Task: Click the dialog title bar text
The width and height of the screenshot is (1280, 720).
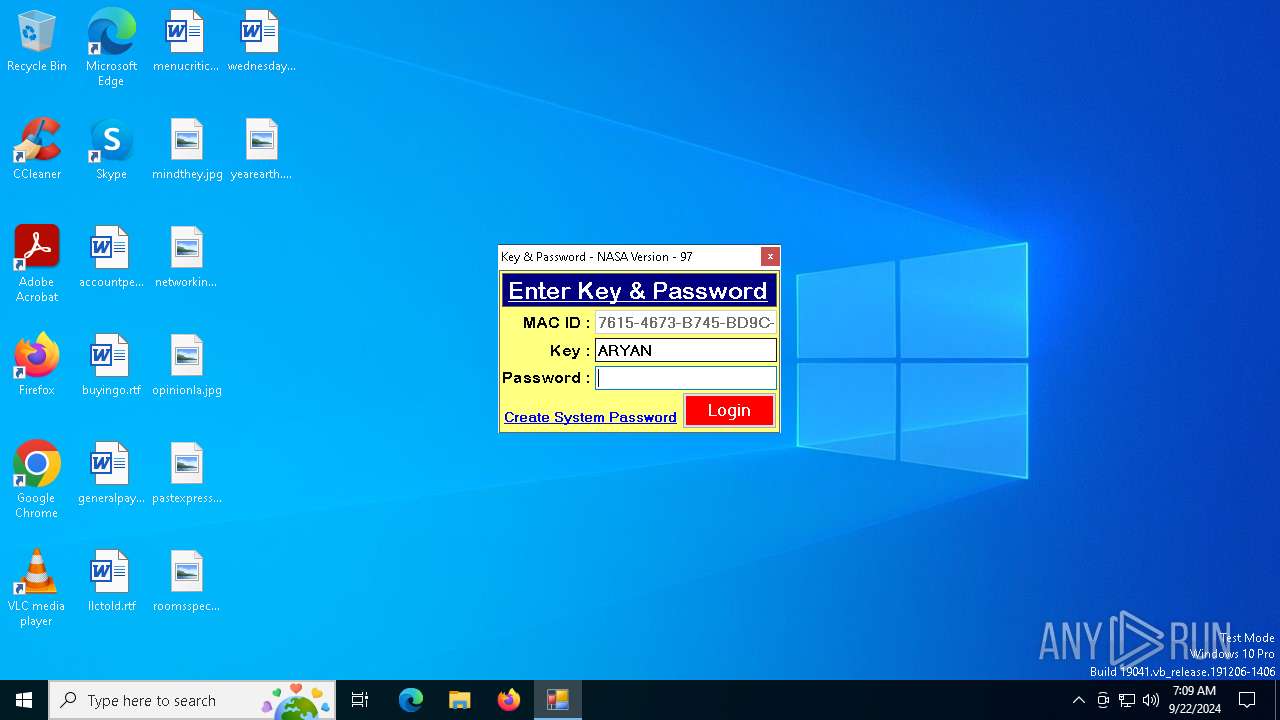Action: pyautogui.click(x=597, y=257)
